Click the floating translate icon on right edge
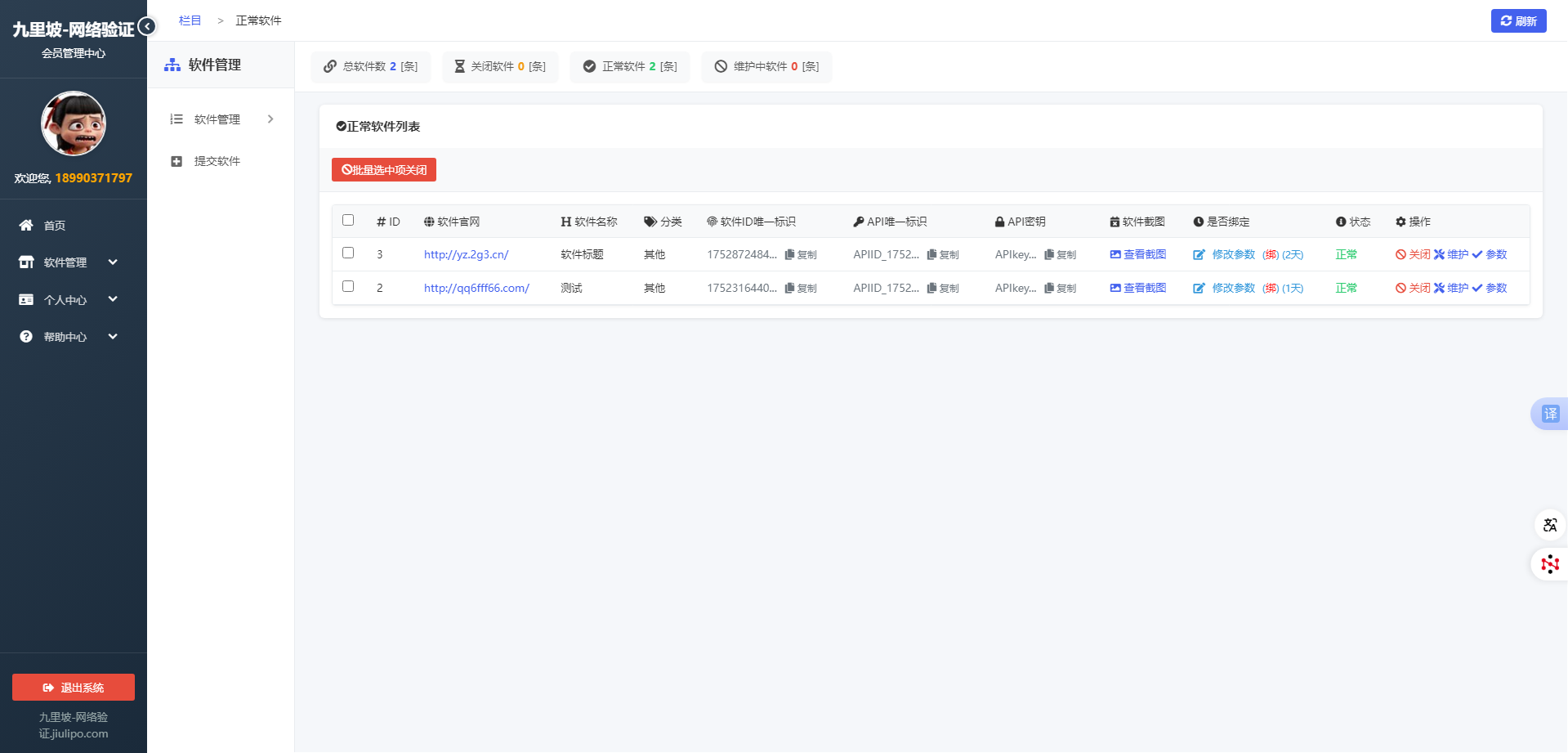The height and width of the screenshot is (753, 1568). point(1549,414)
